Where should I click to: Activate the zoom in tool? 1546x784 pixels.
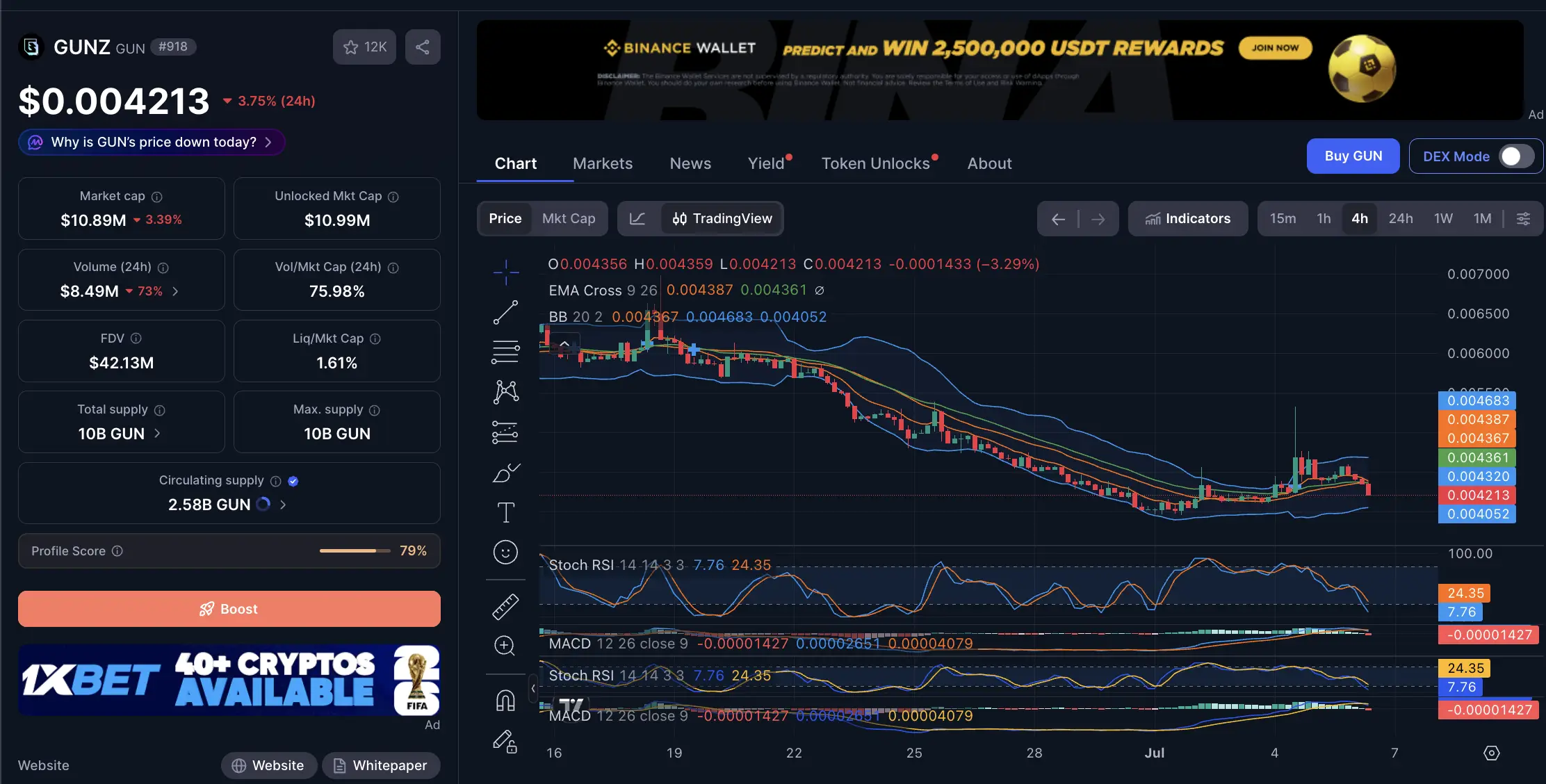pyautogui.click(x=505, y=646)
